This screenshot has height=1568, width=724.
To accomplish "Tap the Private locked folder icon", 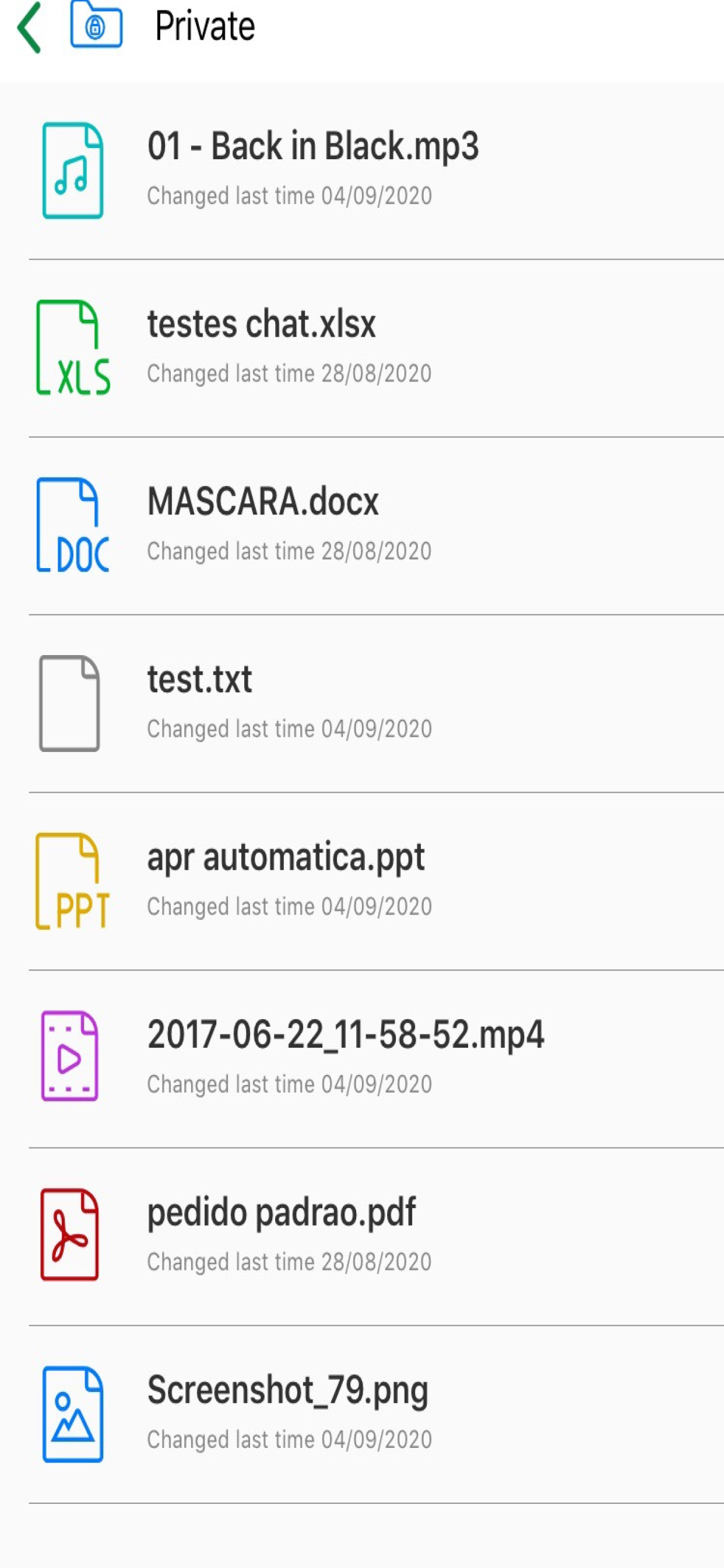I will 96,24.
